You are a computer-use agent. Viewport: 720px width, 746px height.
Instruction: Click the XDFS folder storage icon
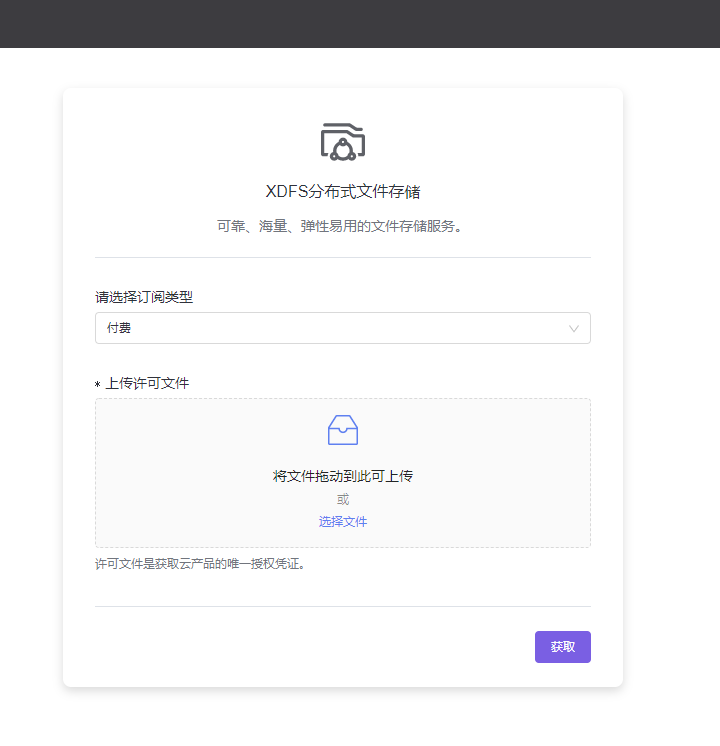click(342, 141)
